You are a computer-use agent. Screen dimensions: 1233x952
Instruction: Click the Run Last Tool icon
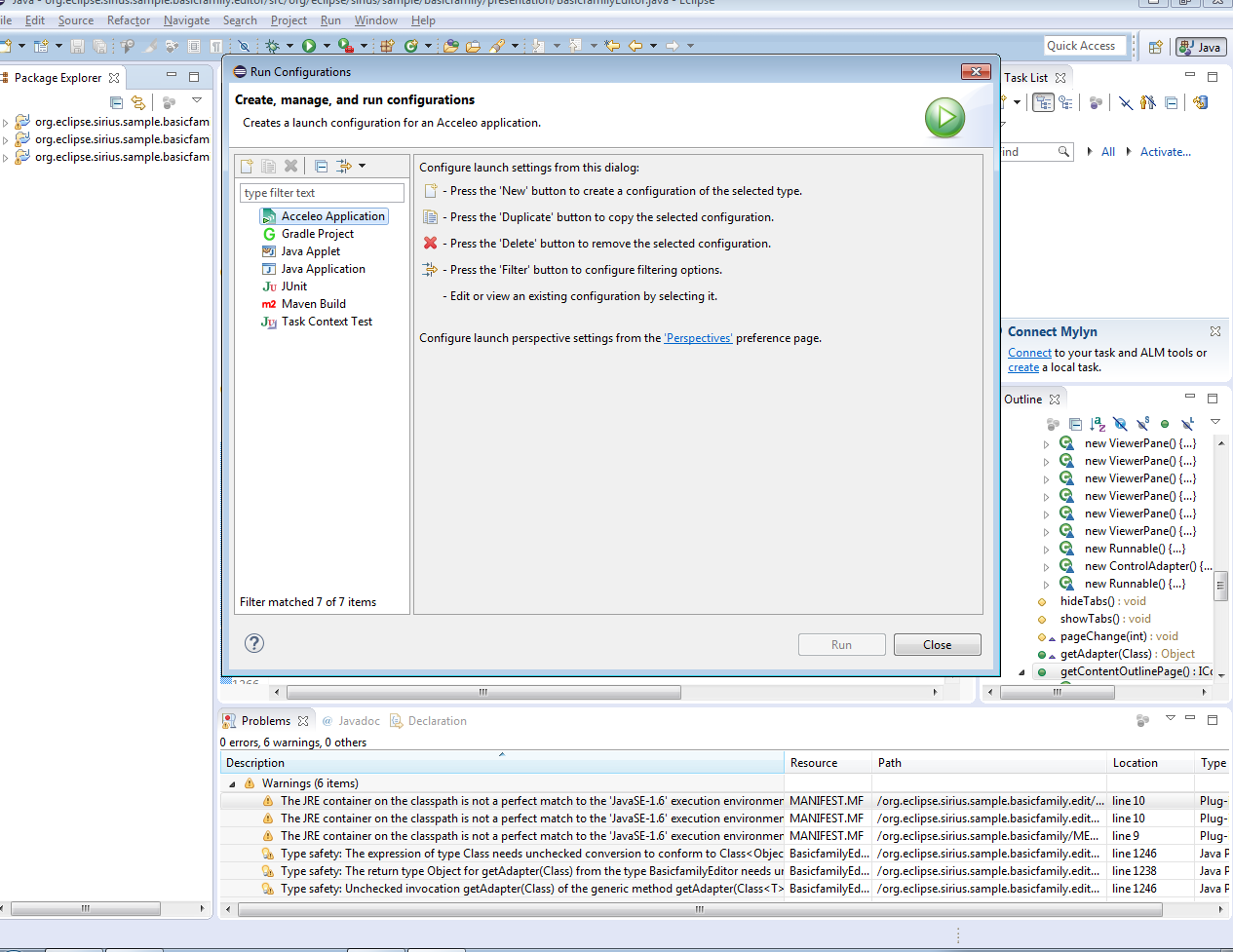pyautogui.click(x=346, y=46)
